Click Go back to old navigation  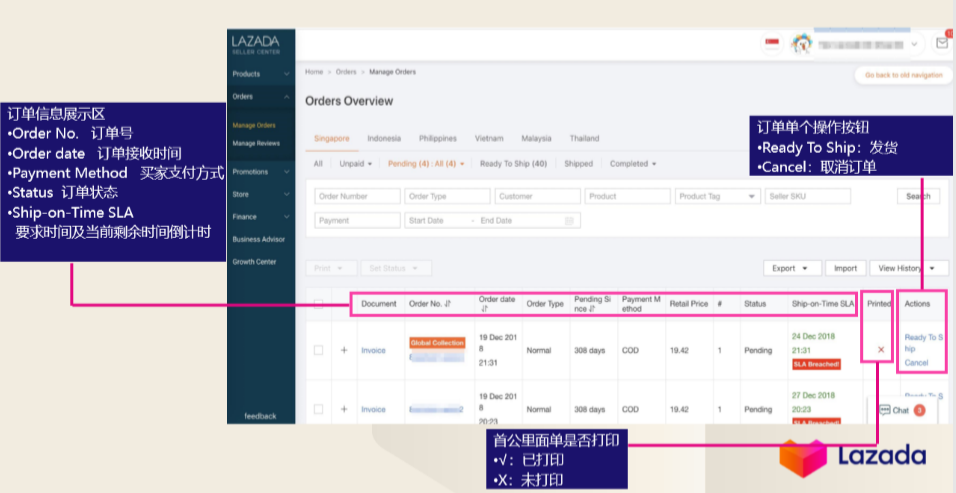904,75
